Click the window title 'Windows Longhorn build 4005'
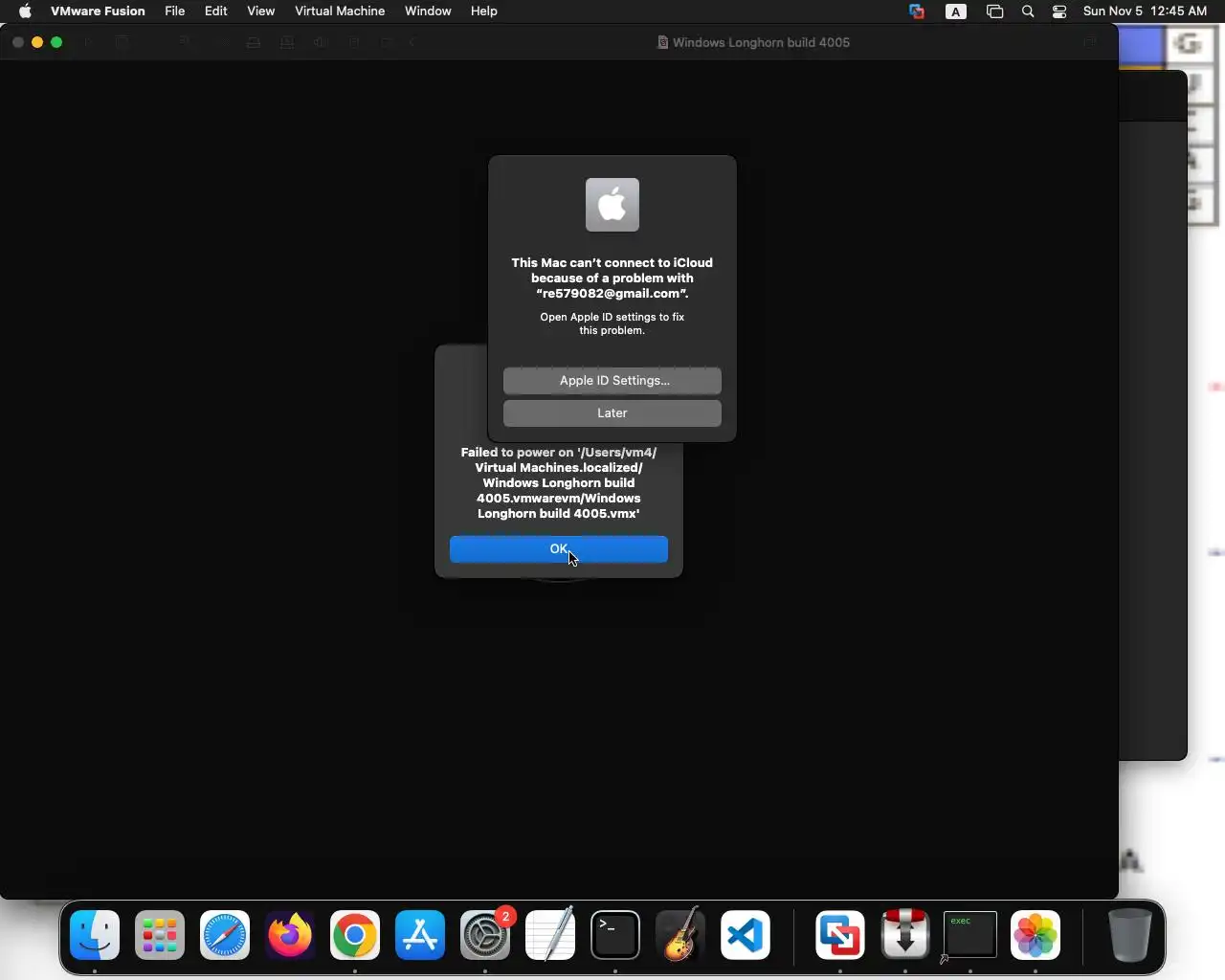 [x=761, y=42]
